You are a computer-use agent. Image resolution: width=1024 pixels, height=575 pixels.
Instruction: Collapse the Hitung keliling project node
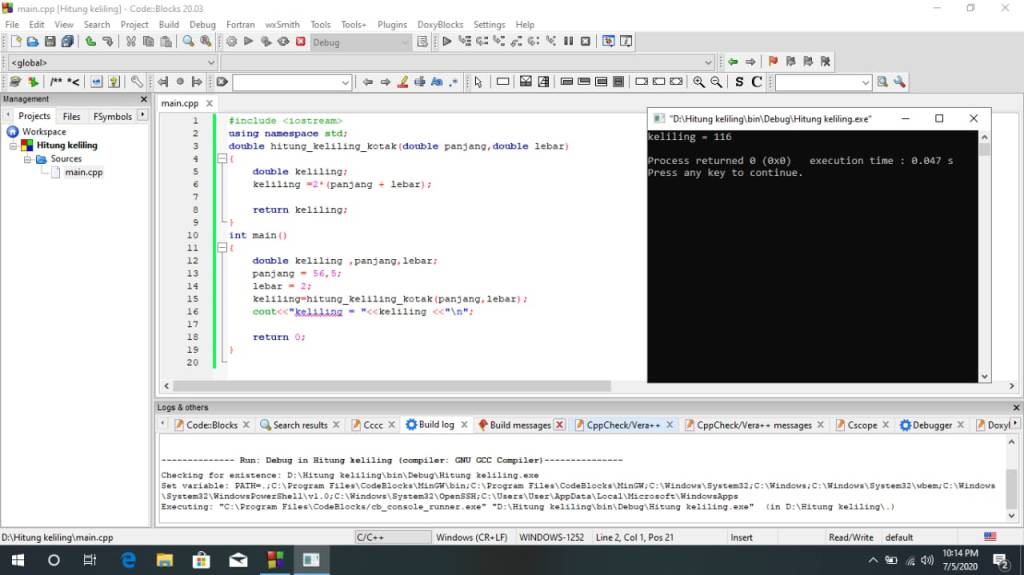14,145
